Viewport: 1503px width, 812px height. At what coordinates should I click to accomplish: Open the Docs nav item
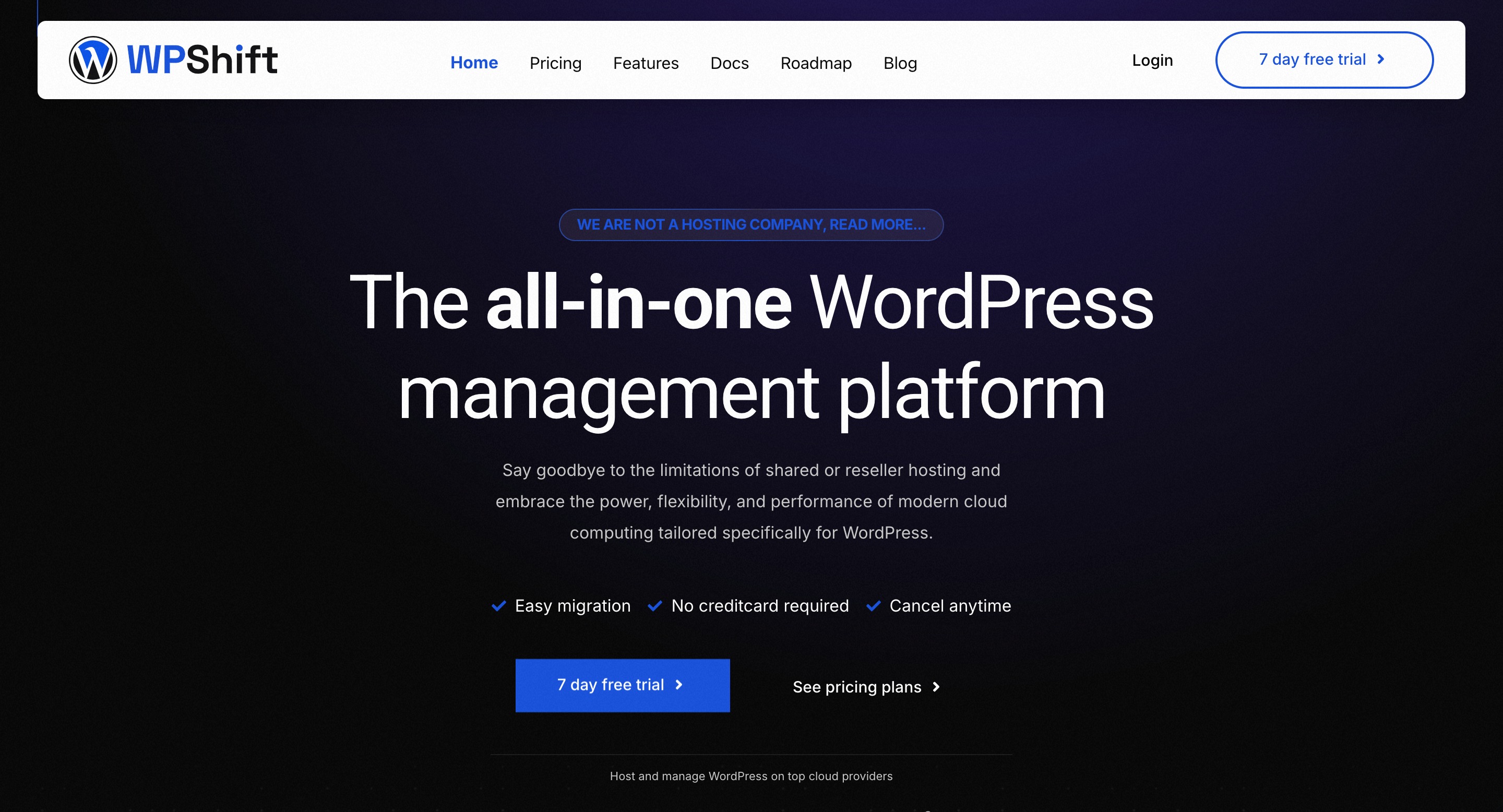(730, 63)
